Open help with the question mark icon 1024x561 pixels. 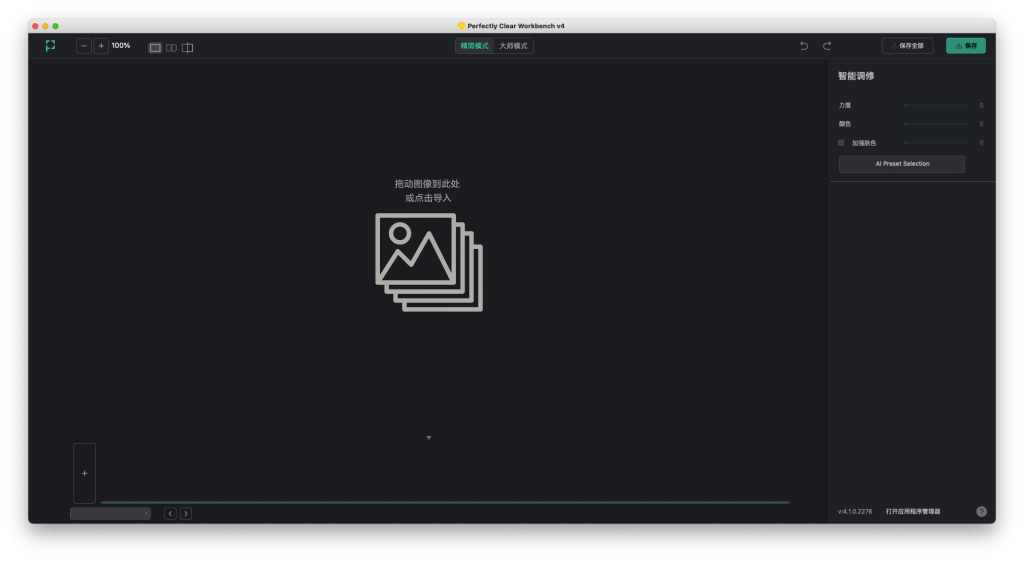coord(982,511)
